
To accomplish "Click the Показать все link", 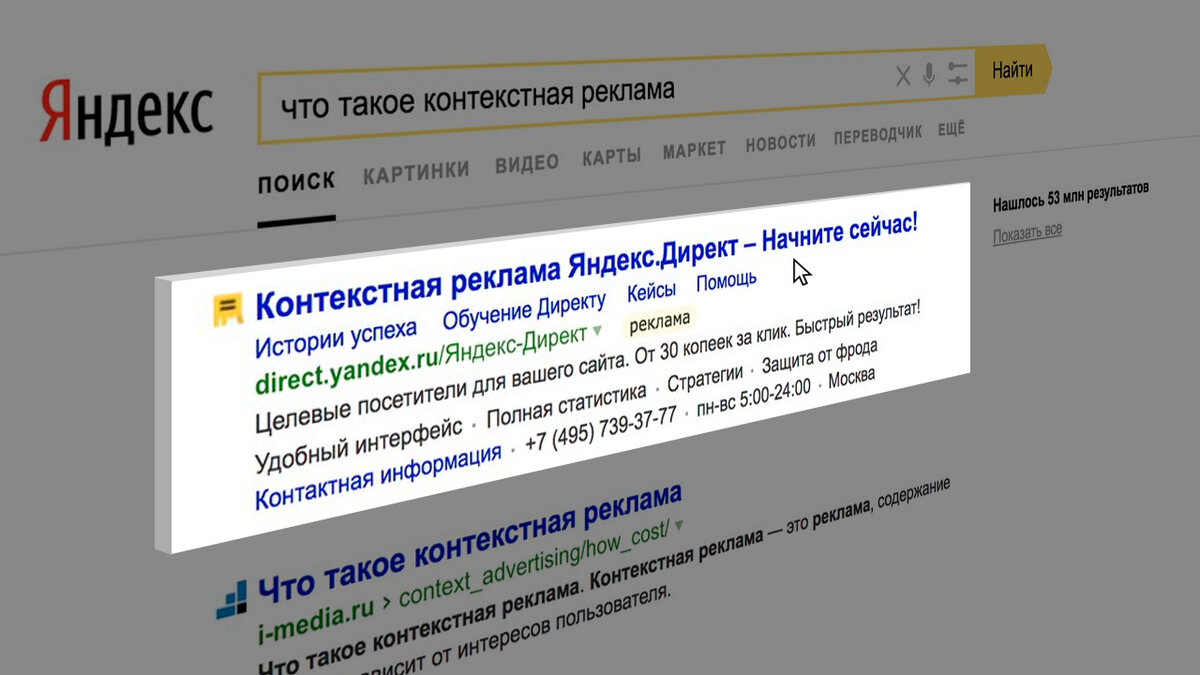I will (1027, 232).
